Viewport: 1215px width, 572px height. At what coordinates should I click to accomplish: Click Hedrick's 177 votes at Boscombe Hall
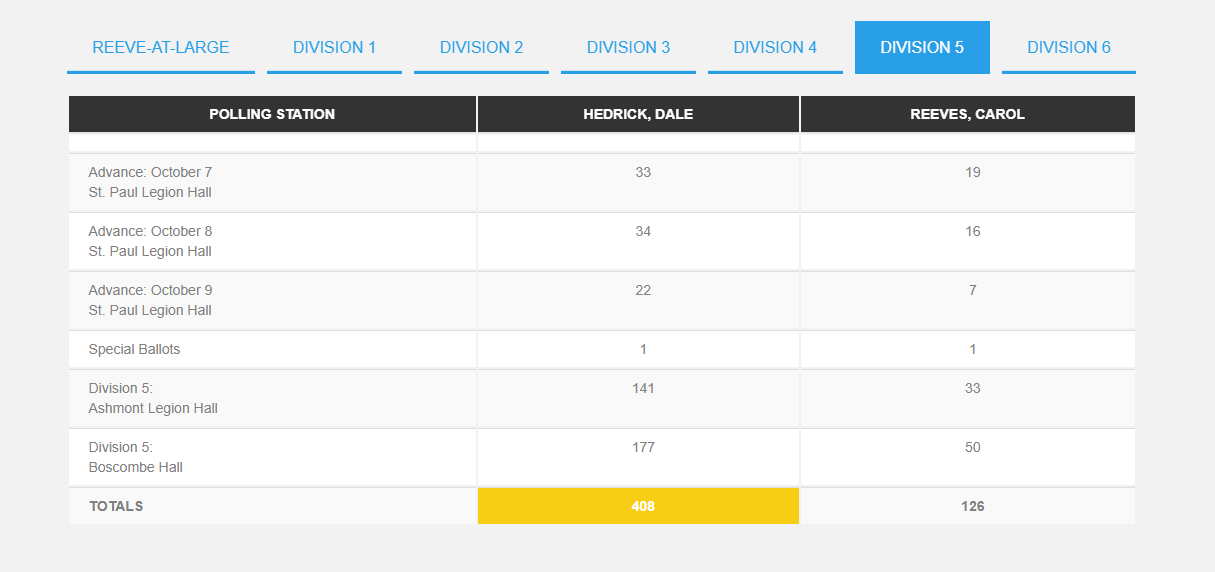643,447
